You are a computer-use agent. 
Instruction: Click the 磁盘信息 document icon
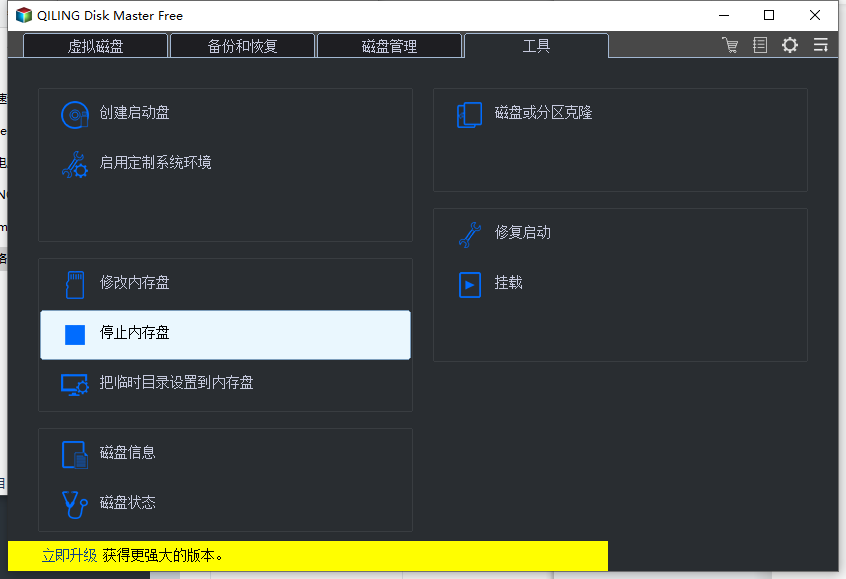pyautogui.click(x=74, y=454)
